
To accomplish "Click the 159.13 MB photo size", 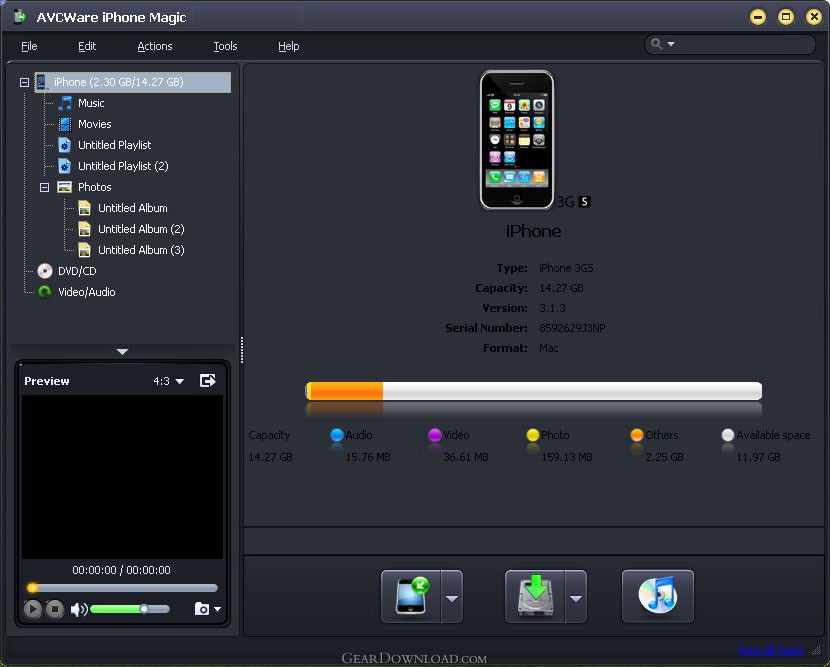I will [567, 457].
